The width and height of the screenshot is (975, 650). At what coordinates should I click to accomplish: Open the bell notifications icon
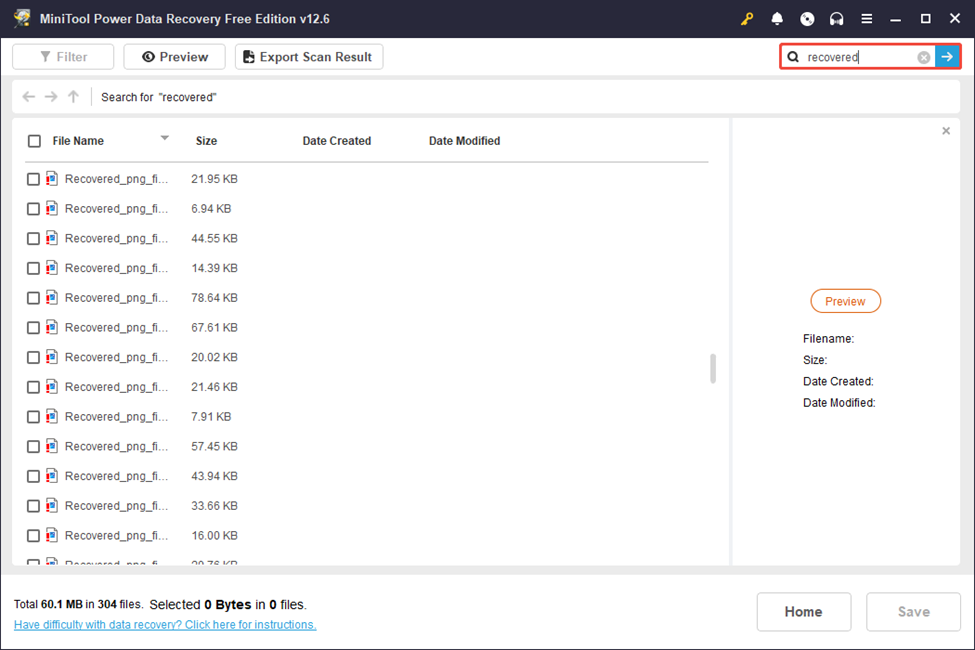click(x=777, y=19)
